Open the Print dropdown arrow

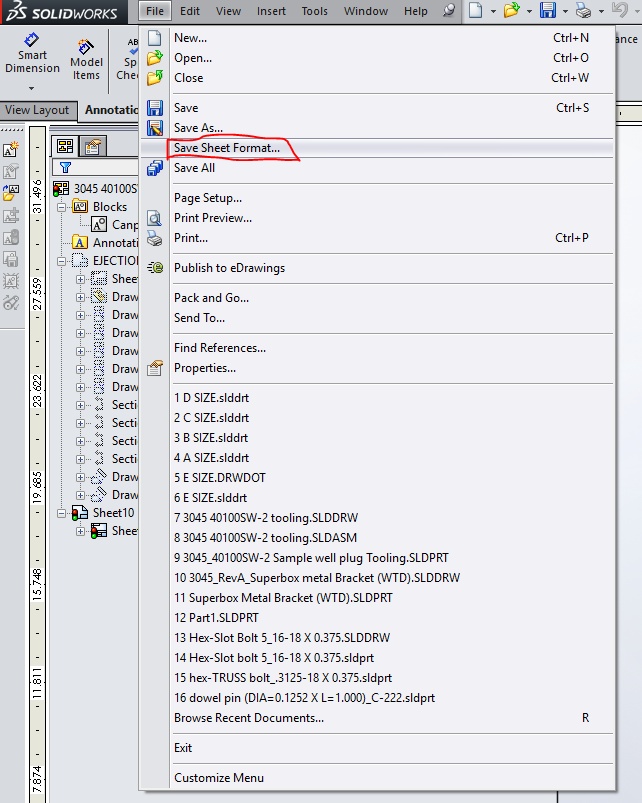(601, 11)
